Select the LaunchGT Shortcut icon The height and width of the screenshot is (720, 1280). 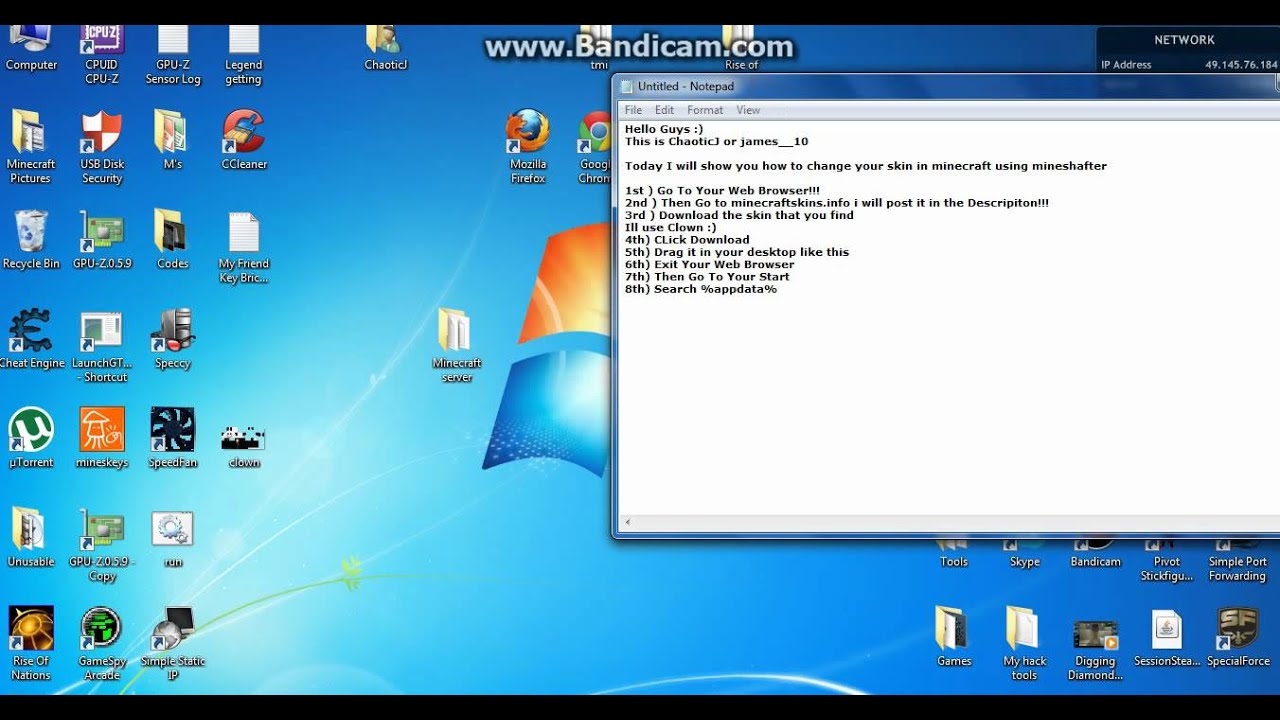click(102, 346)
